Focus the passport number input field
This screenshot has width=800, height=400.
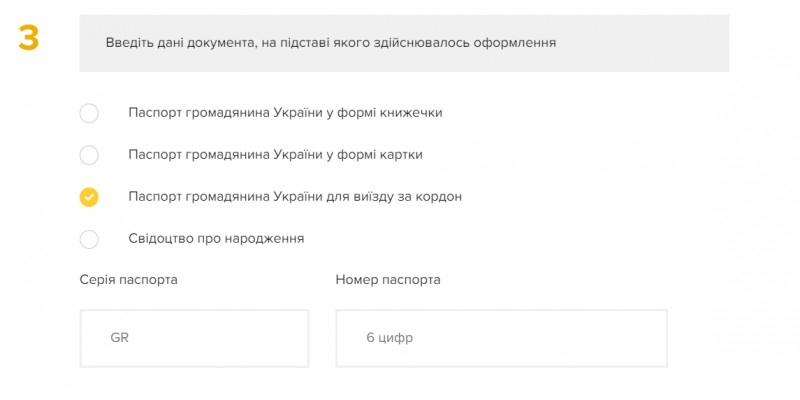tap(501, 338)
